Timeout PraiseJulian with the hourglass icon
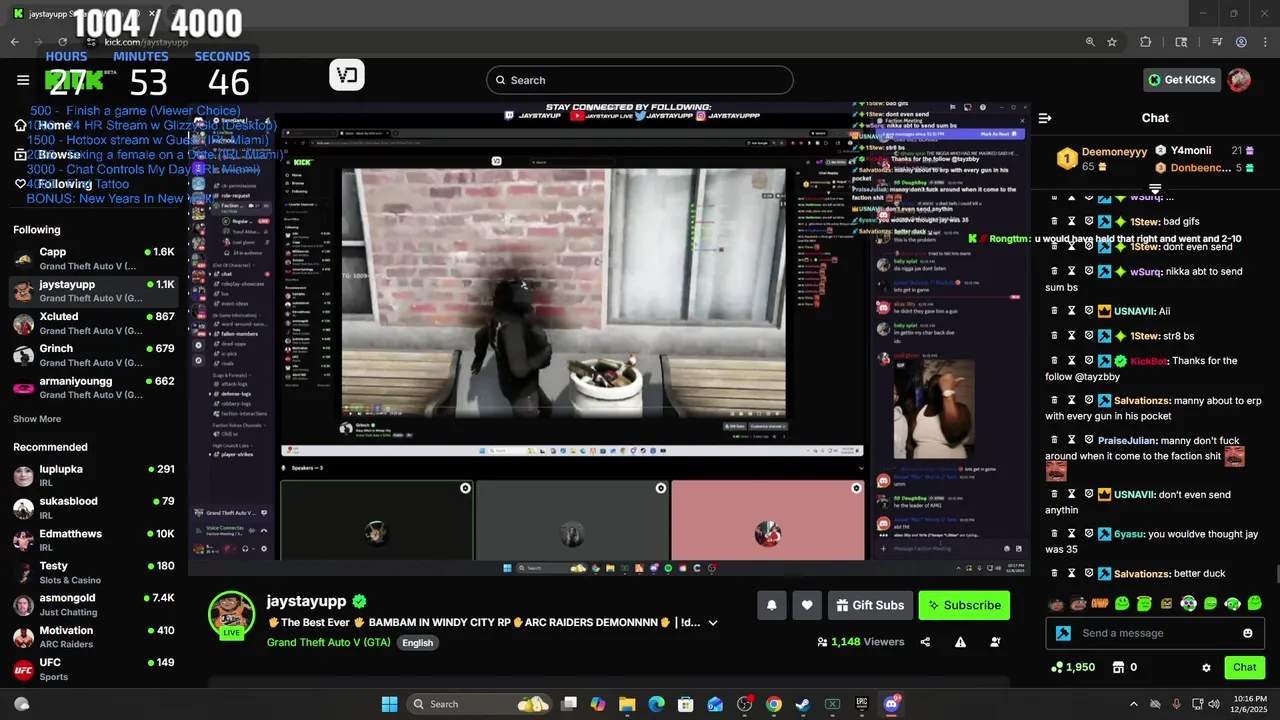This screenshot has height=720, width=1280. click(x=1071, y=439)
